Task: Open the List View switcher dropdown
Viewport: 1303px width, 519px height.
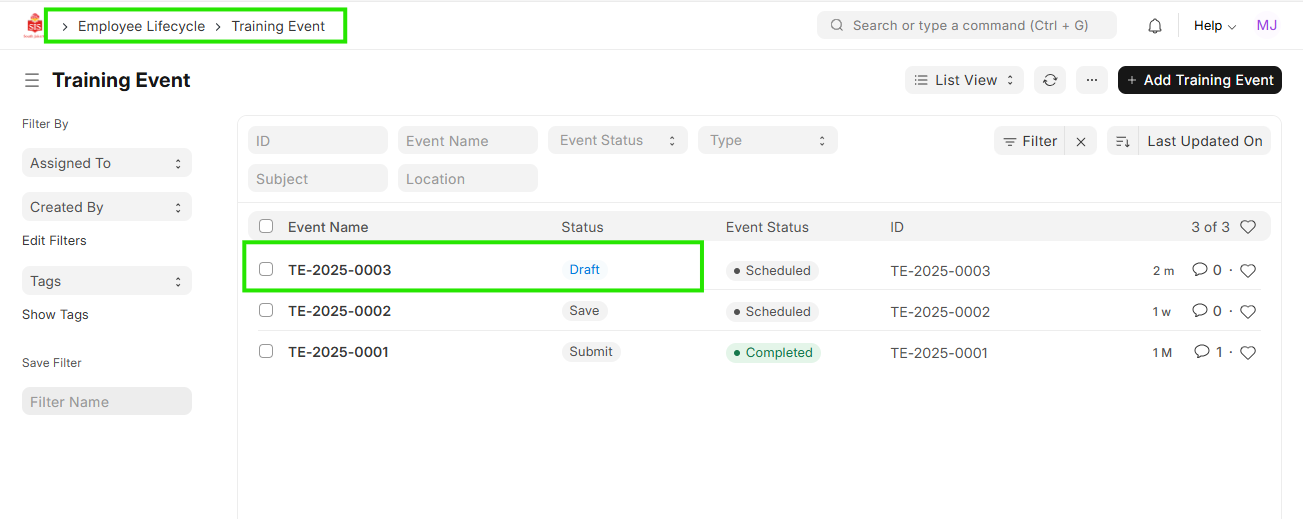Action: [964, 80]
